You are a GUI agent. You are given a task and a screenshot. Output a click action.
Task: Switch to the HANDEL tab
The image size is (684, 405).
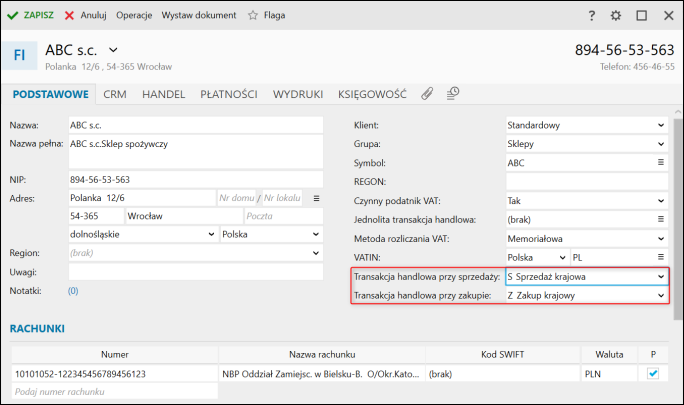[164, 94]
